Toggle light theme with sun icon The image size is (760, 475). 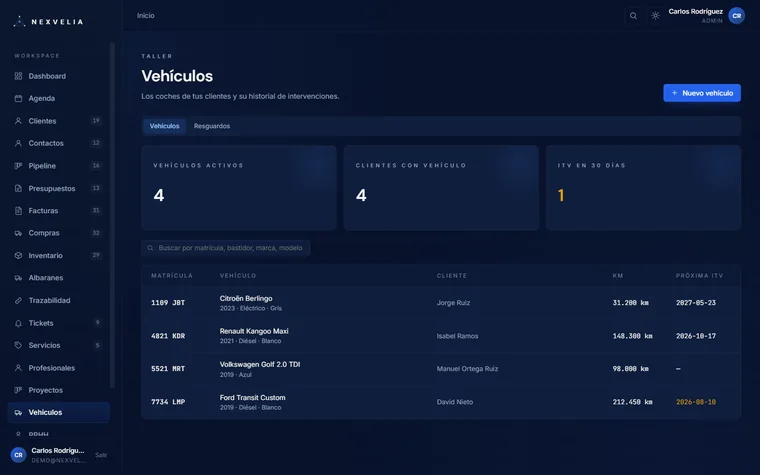click(655, 16)
